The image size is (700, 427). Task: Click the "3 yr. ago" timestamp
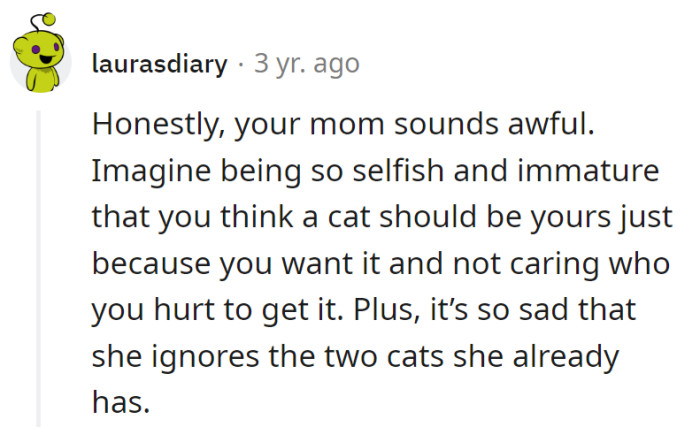point(306,65)
